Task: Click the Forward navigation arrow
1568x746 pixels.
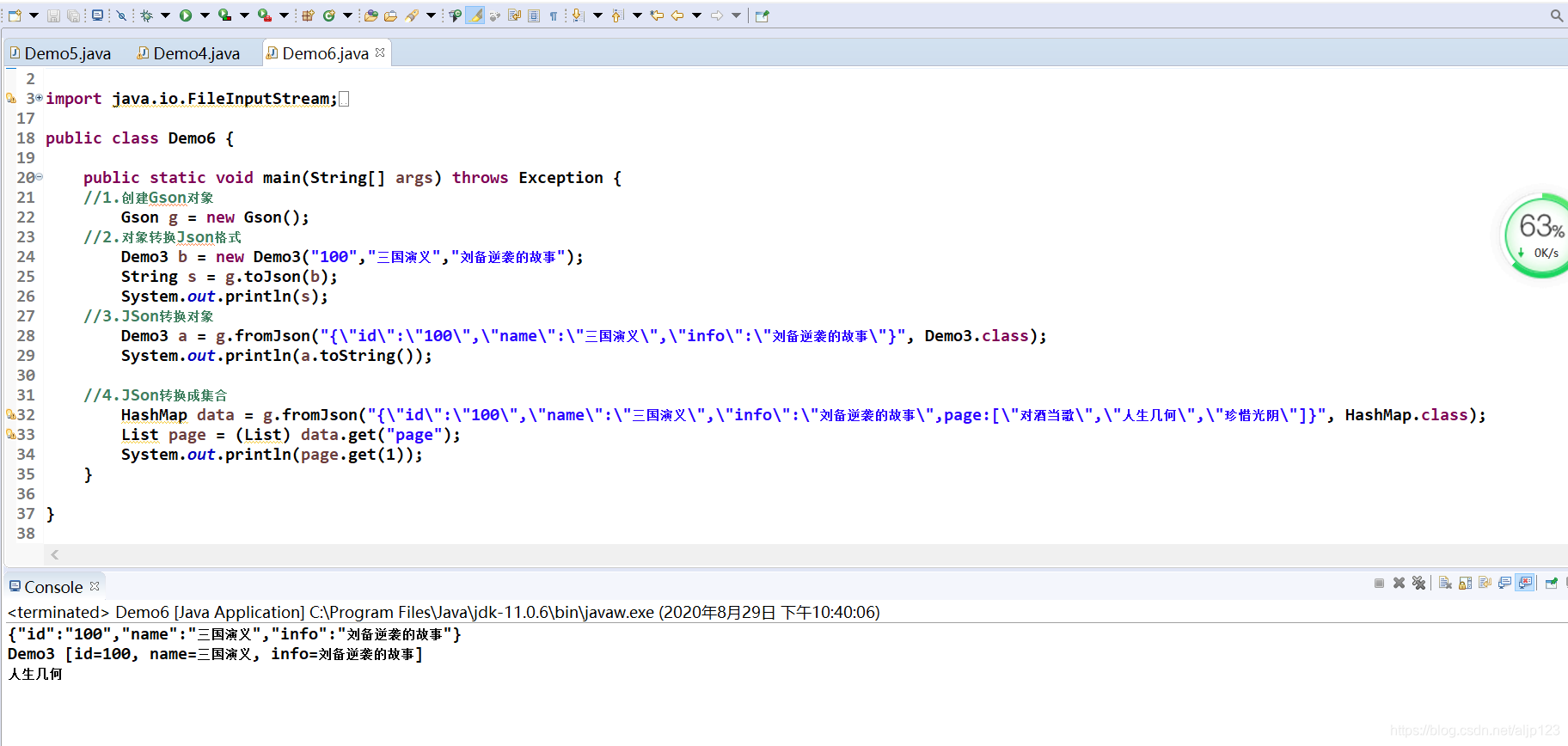Action: pyautogui.click(x=717, y=15)
